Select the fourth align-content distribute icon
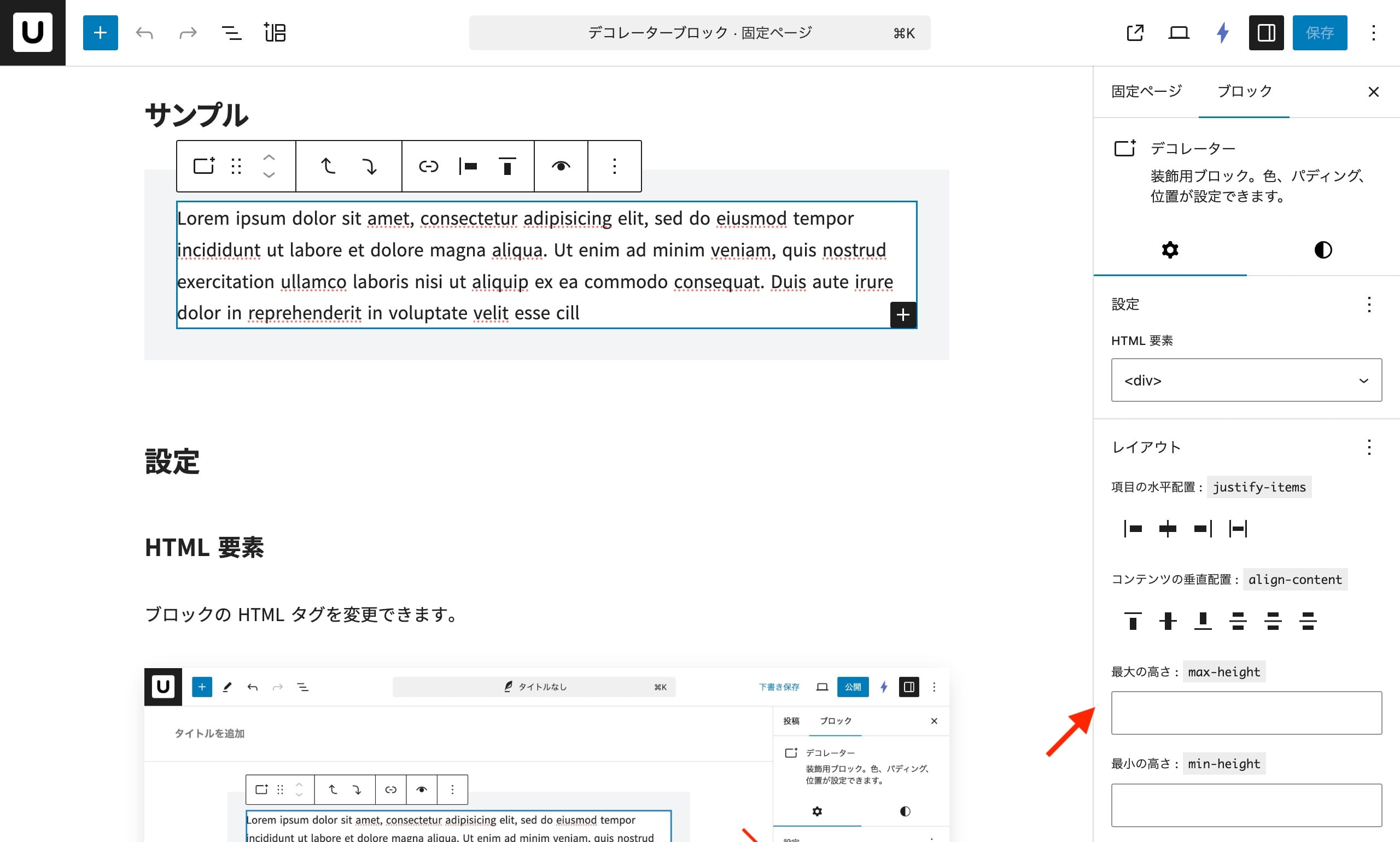Viewport: 1400px width, 842px height. pyautogui.click(x=1238, y=621)
